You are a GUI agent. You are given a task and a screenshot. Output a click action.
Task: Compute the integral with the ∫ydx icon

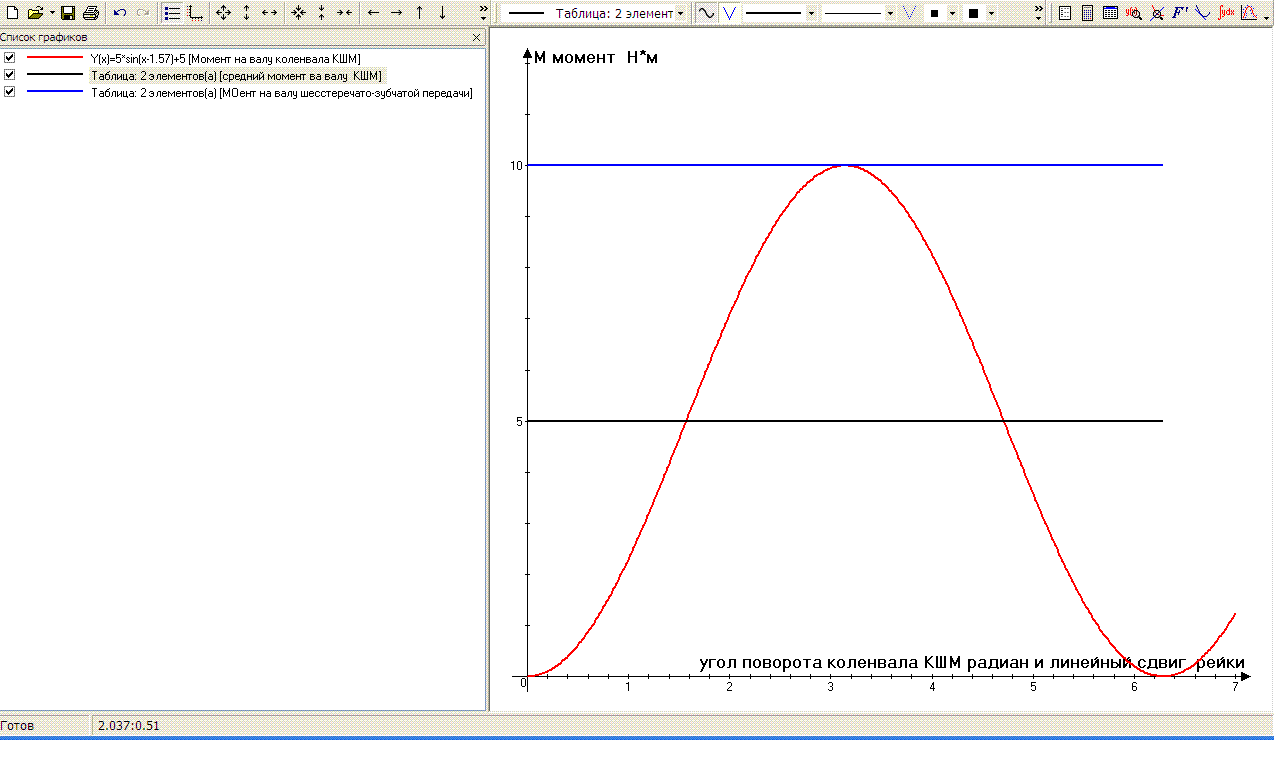click(x=1226, y=13)
